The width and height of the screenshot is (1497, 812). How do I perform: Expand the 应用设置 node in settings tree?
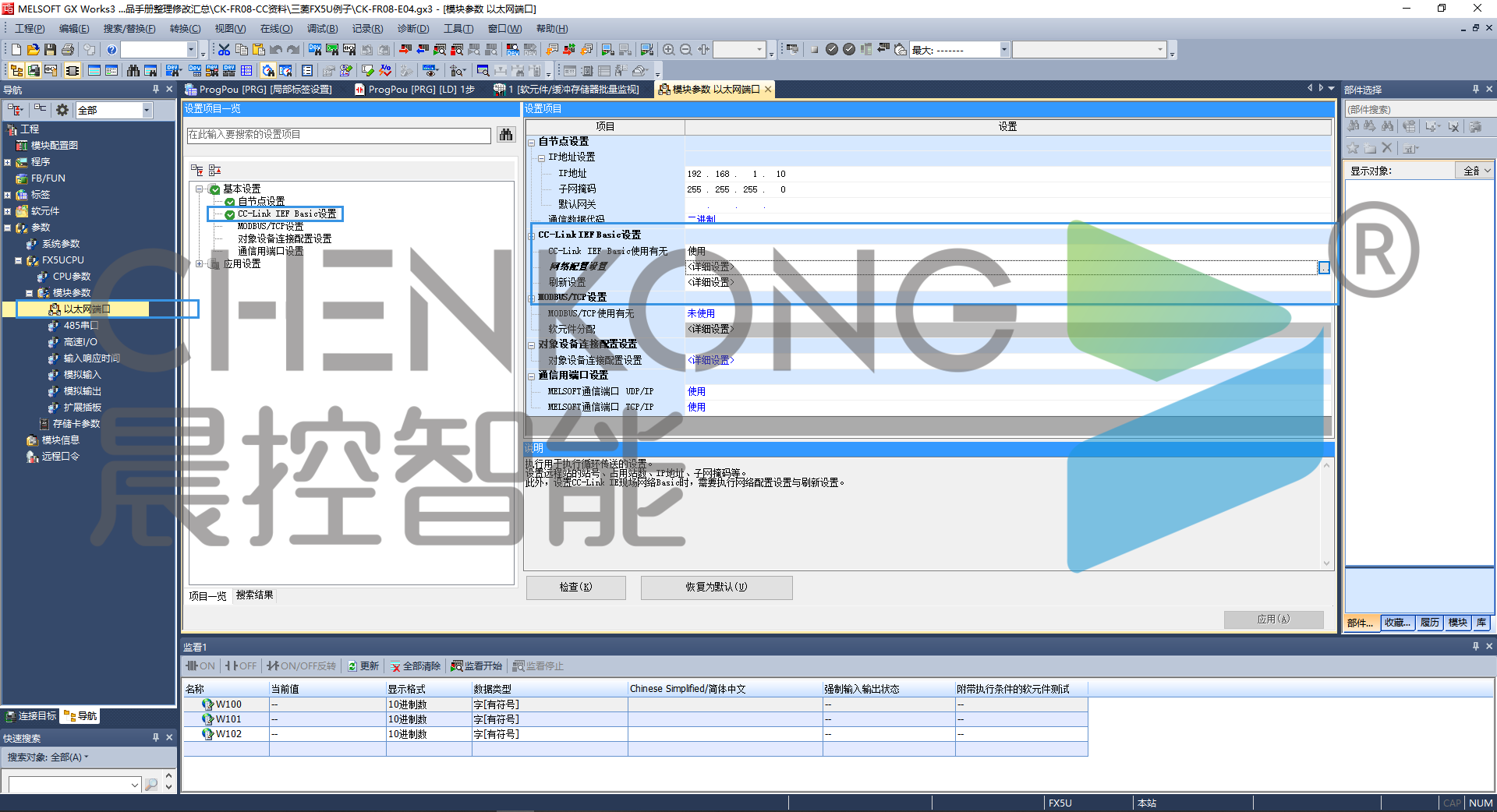click(200, 264)
